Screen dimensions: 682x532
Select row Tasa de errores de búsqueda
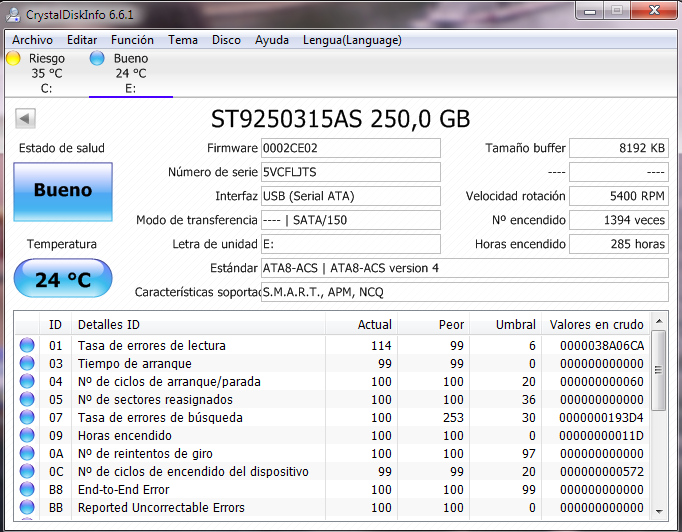coord(332,418)
